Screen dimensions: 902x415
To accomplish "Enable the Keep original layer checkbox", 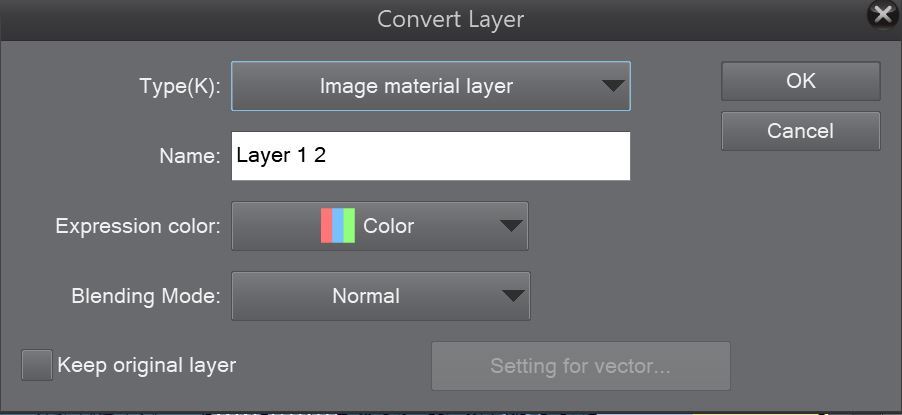I will click(37, 365).
